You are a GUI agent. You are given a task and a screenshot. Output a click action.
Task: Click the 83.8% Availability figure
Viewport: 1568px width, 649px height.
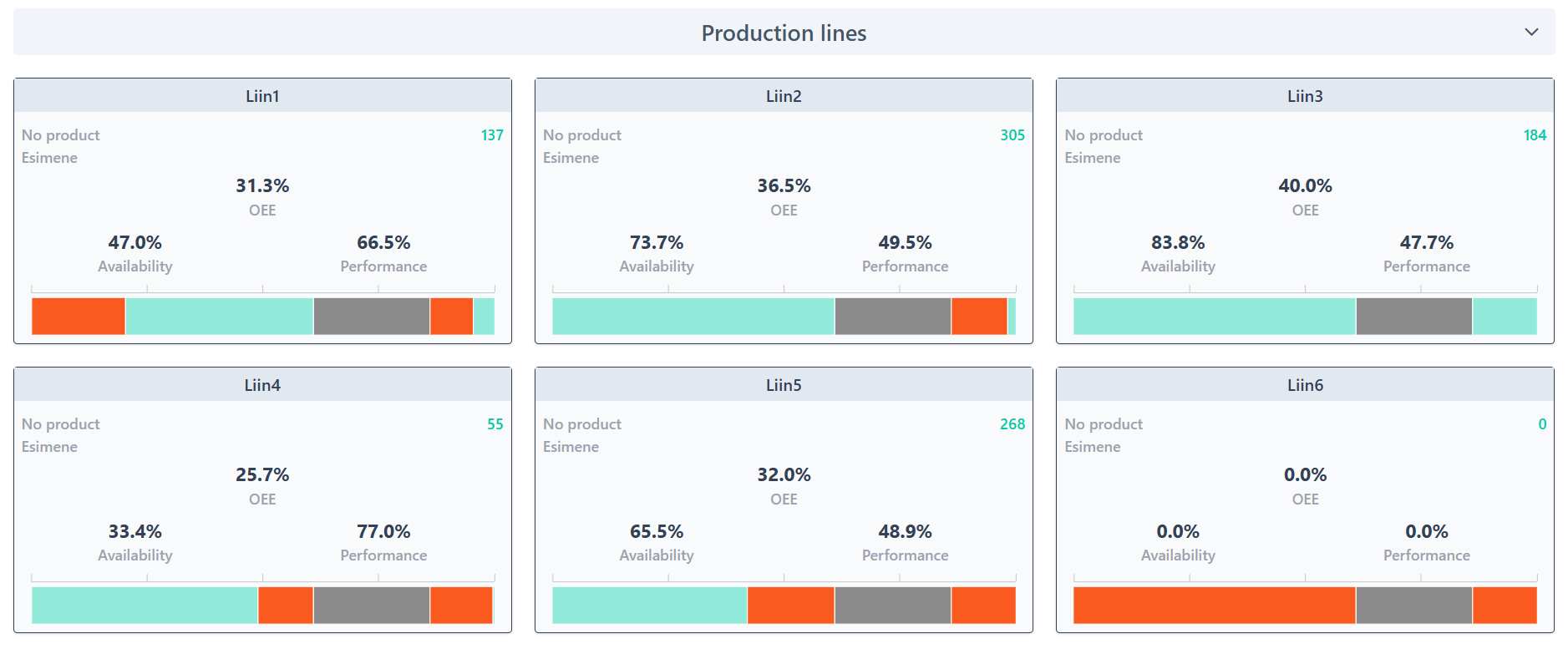click(1178, 242)
